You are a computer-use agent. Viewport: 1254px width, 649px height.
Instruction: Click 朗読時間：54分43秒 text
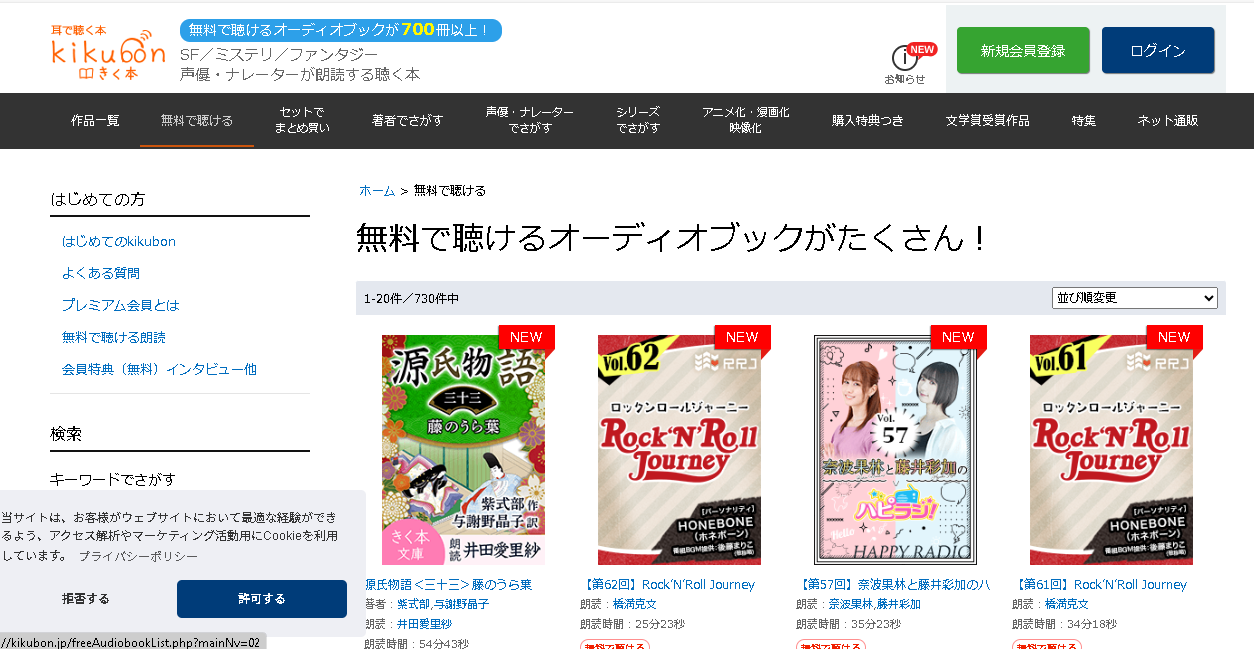point(416,643)
